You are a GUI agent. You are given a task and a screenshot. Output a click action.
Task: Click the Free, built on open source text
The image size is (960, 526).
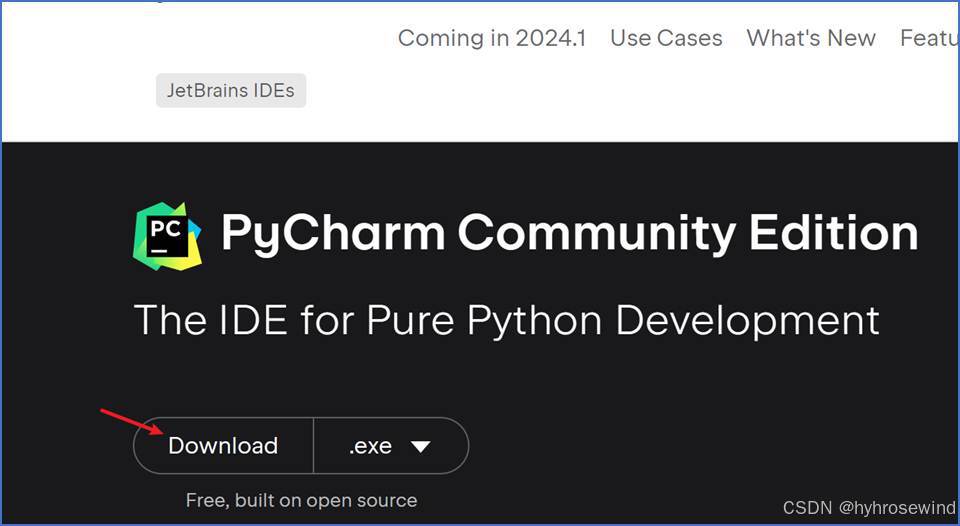point(301,500)
